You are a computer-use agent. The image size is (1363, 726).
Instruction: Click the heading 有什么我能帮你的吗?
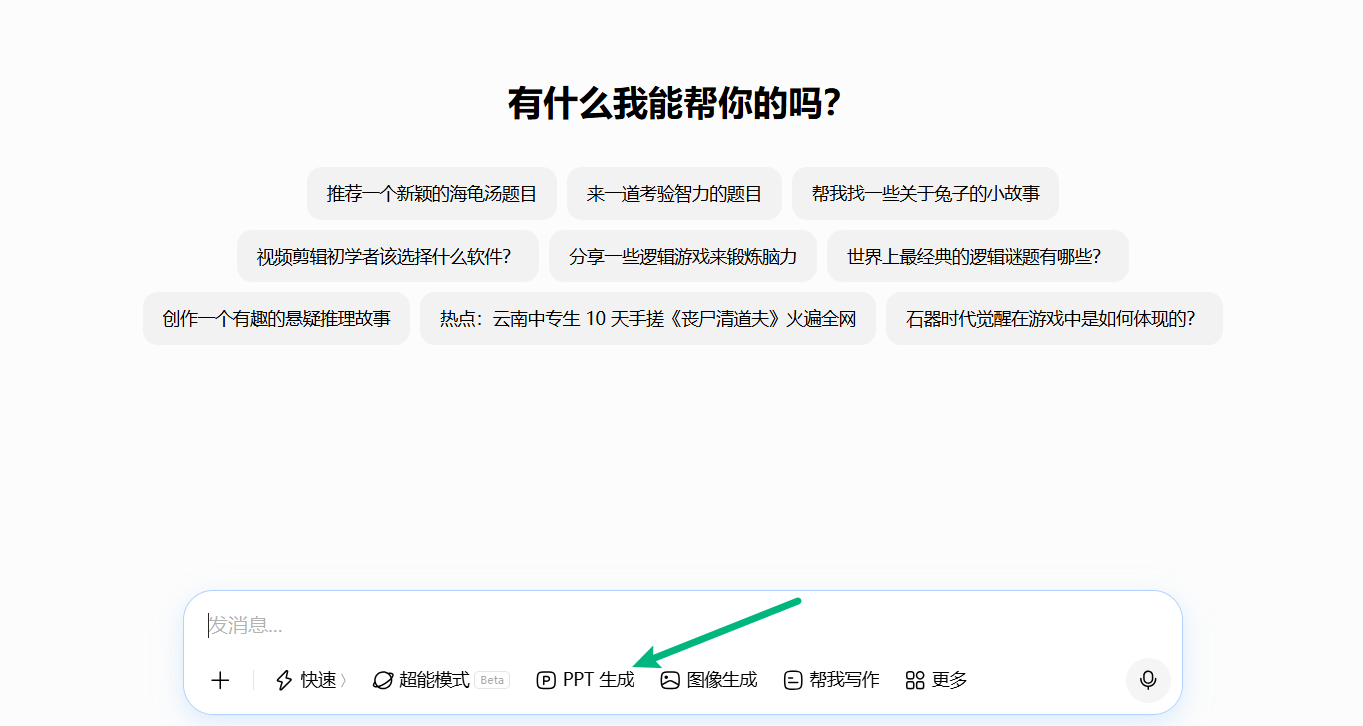click(674, 104)
